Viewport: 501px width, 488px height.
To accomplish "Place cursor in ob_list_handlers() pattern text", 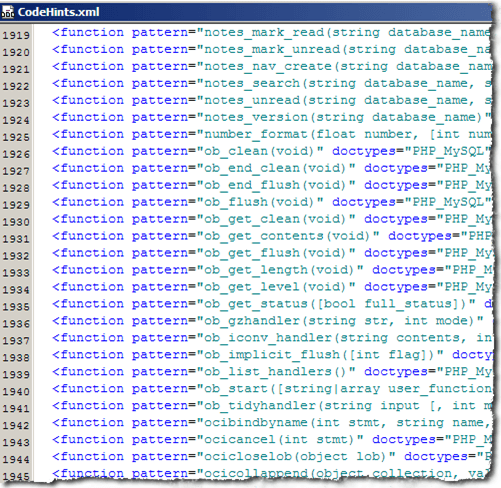I will pos(276,372).
